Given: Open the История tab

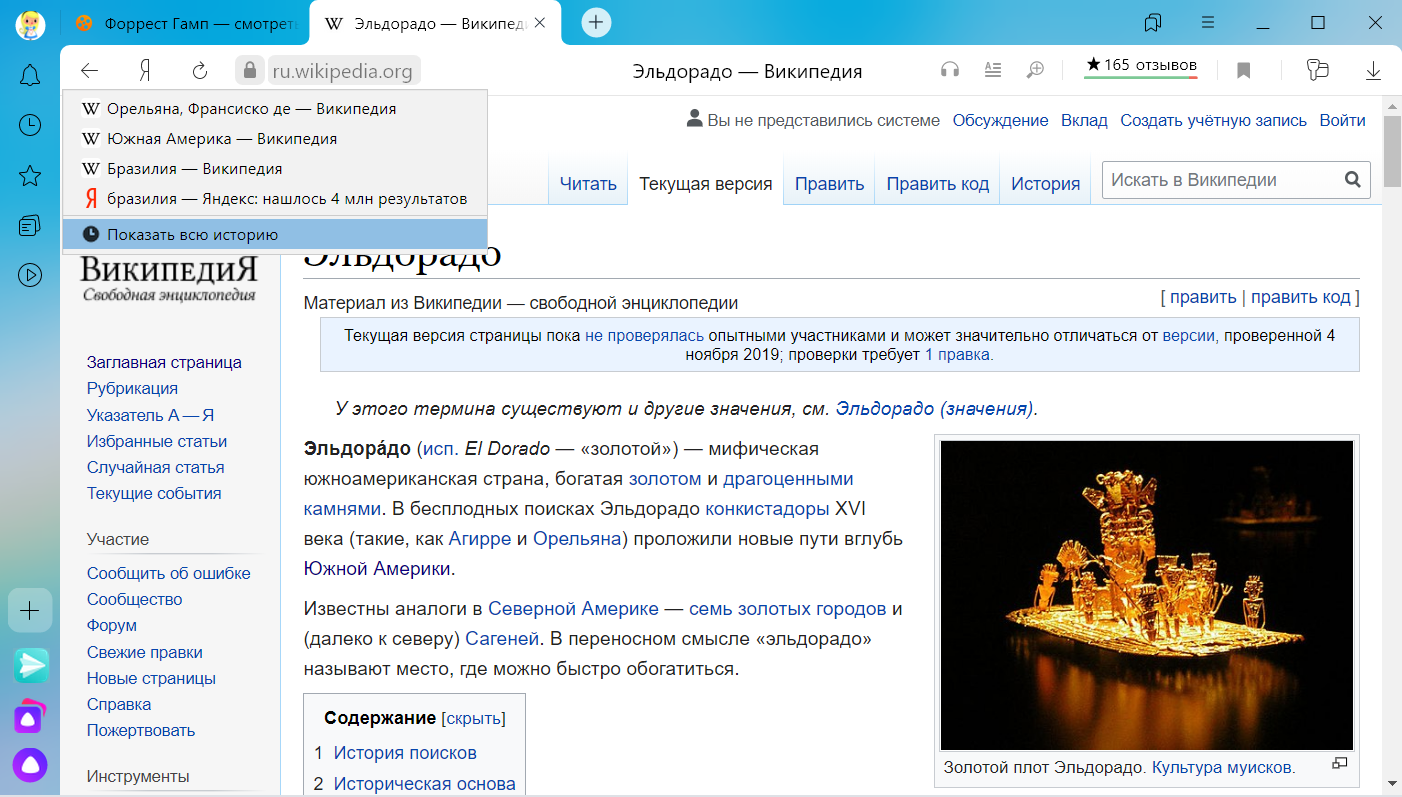Looking at the screenshot, I should point(1045,183).
